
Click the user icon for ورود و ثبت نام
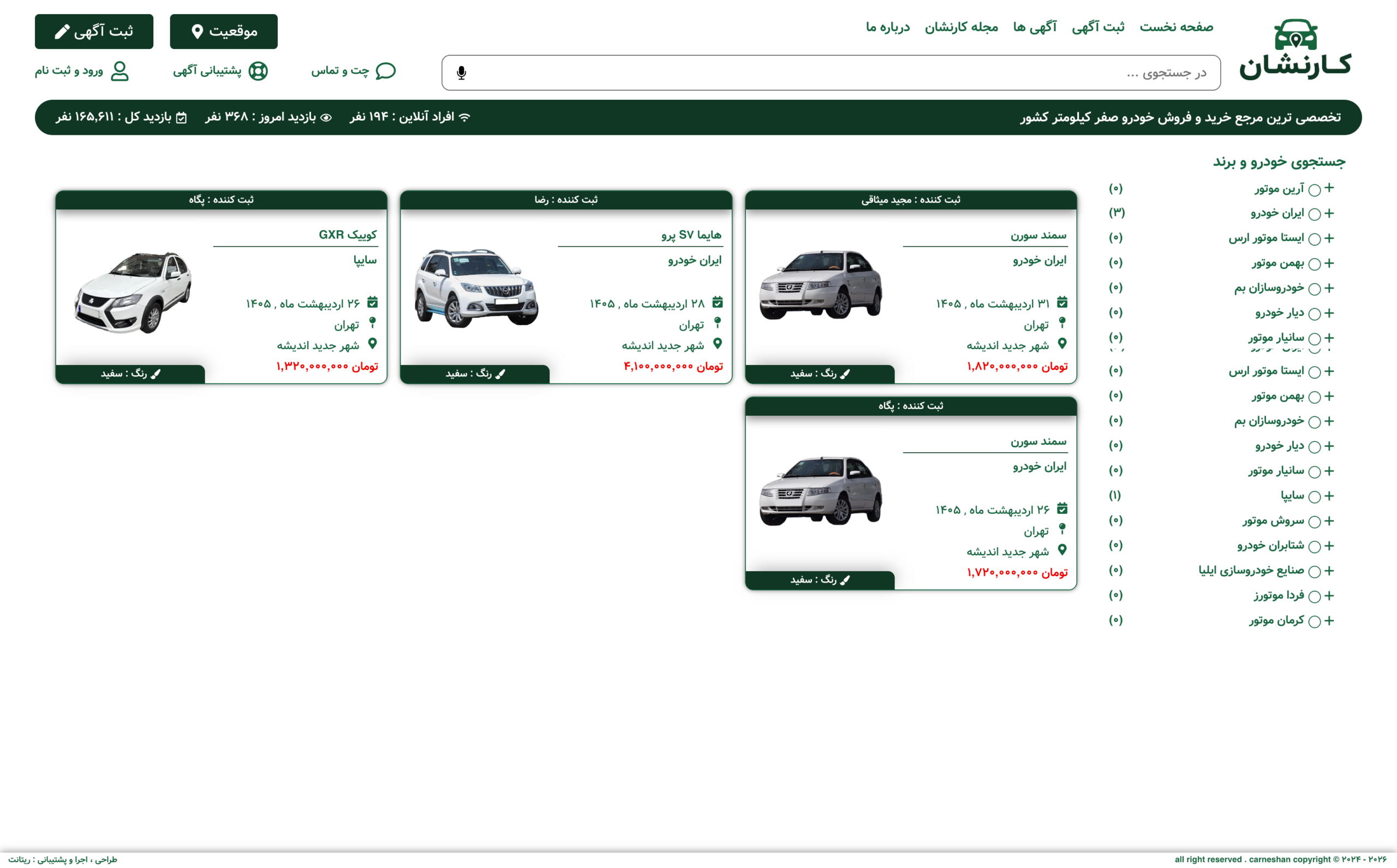[x=120, y=70]
